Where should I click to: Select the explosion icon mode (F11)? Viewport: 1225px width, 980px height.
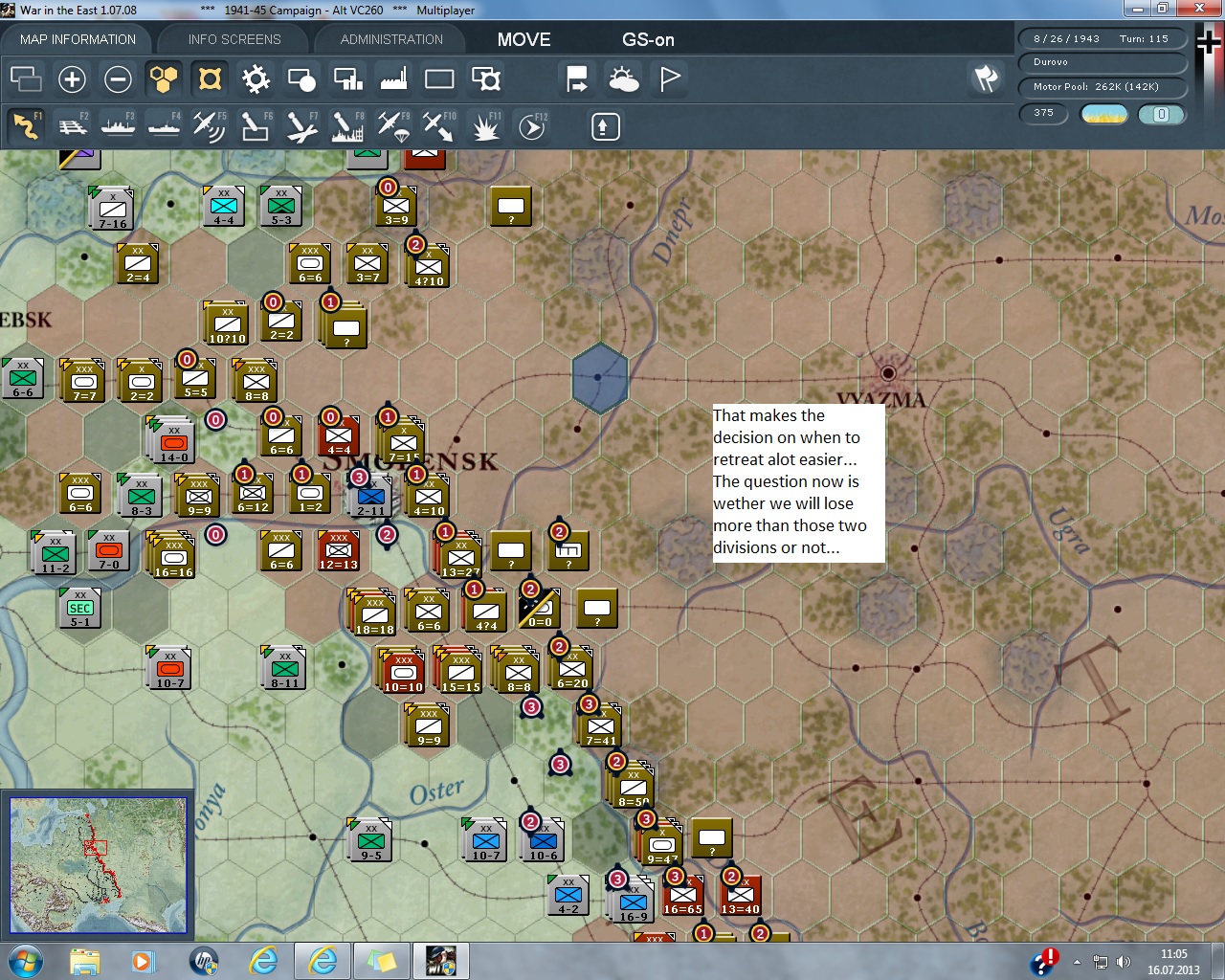coord(485,125)
